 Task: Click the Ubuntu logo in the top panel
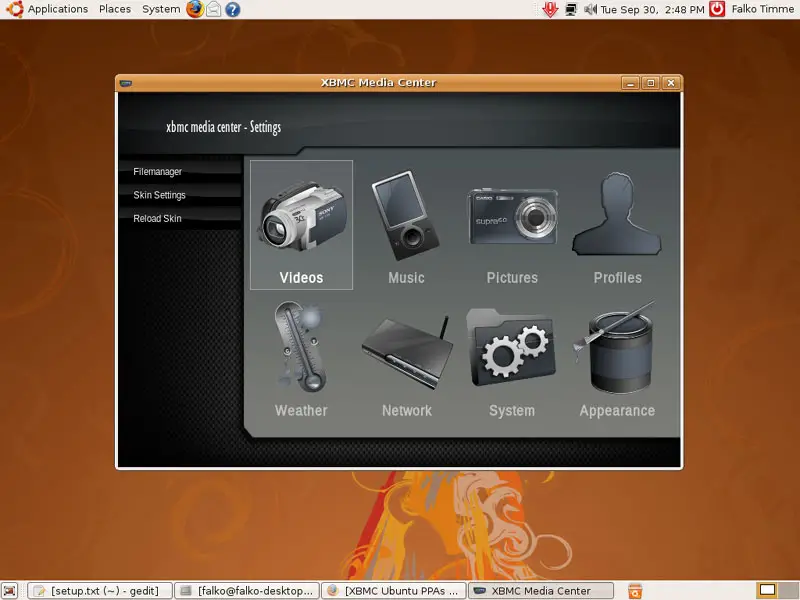[15, 9]
